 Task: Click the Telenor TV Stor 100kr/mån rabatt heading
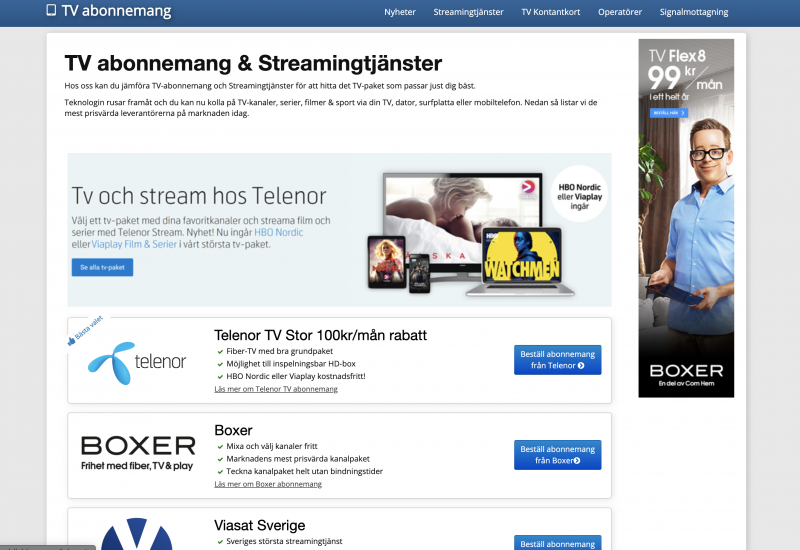click(x=320, y=335)
